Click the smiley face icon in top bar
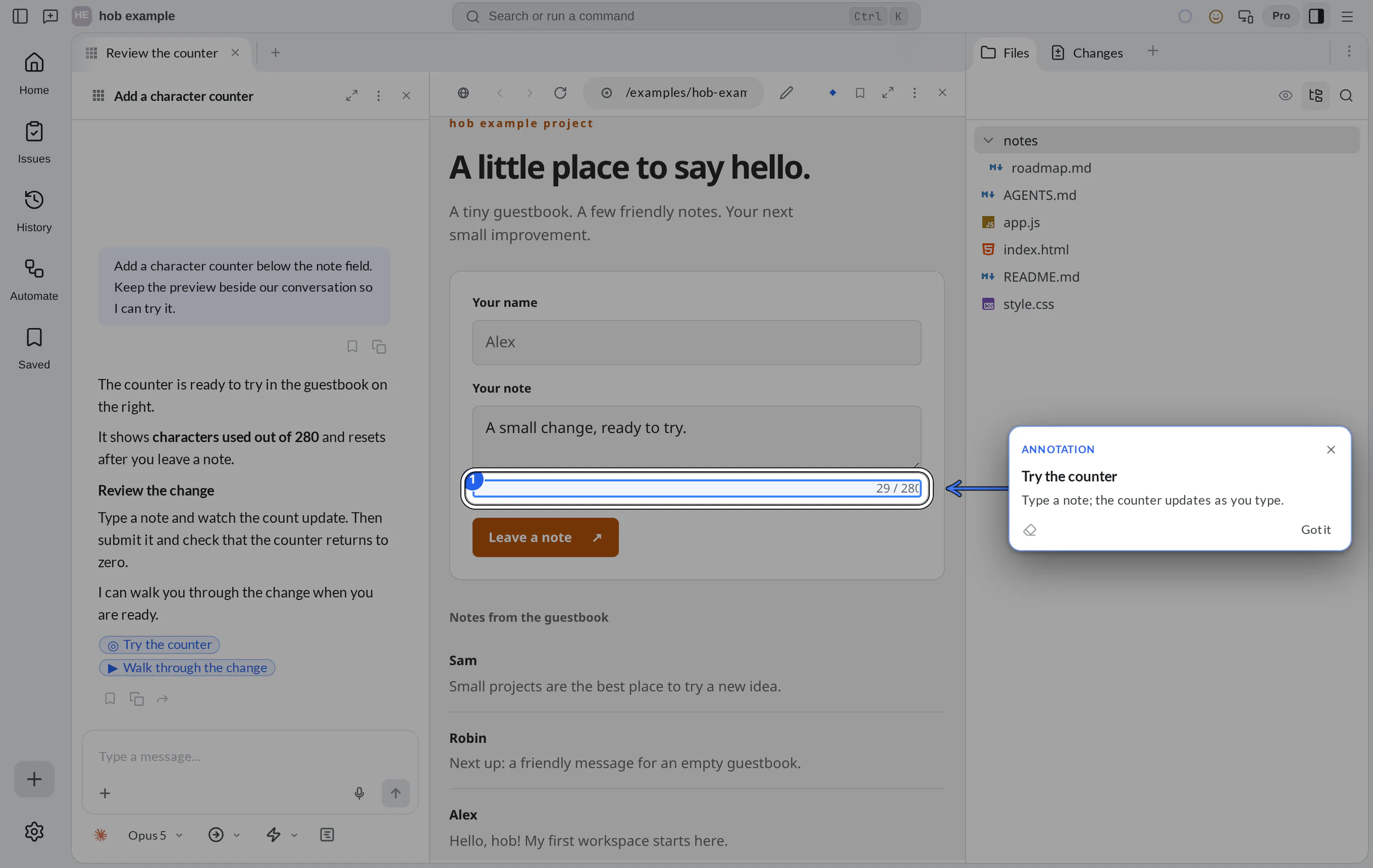 click(1216, 16)
